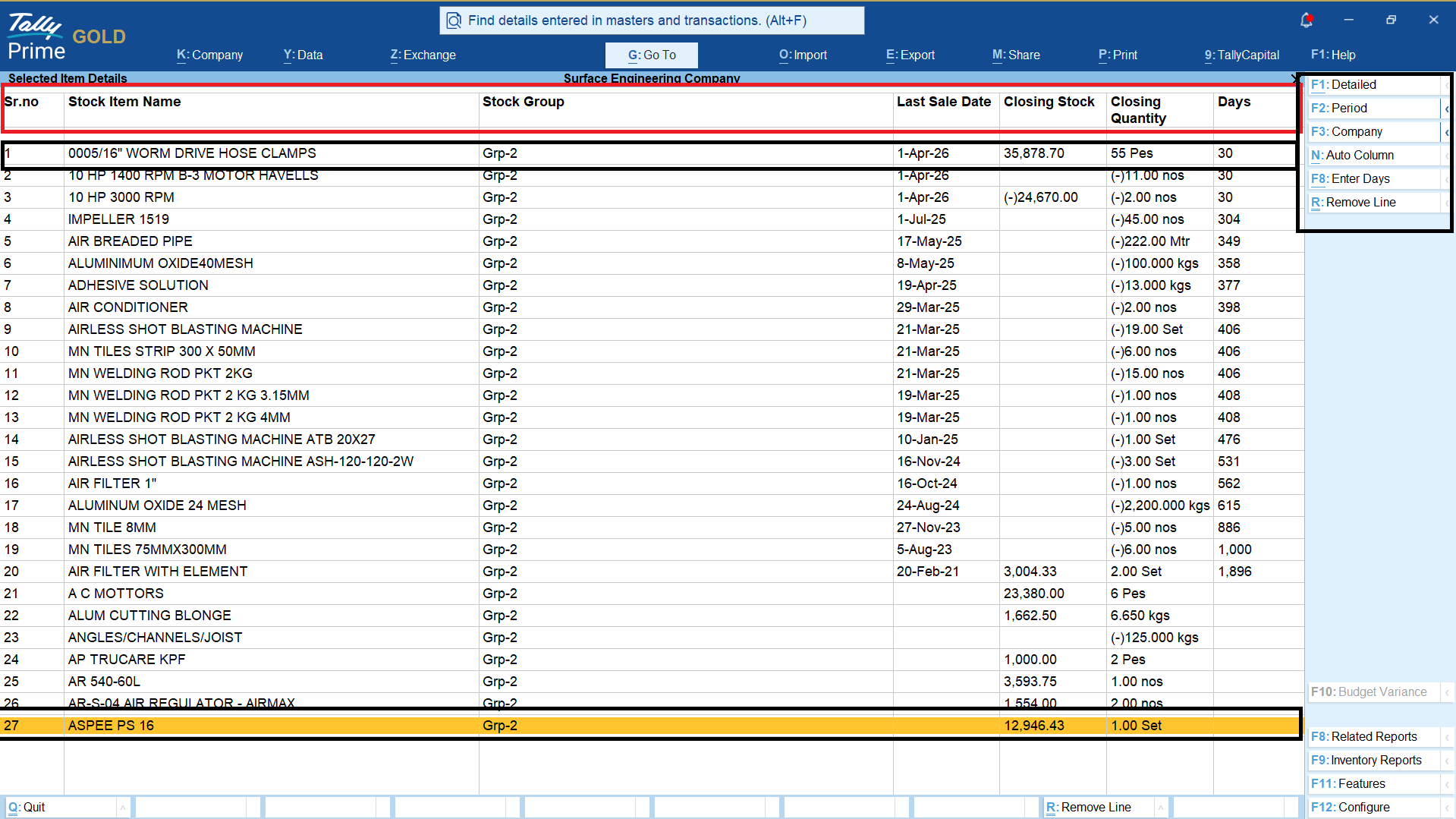Image resolution: width=1456 pixels, height=819 pixels.
Task: Open the E: Export menu
Action: (910, 55)
